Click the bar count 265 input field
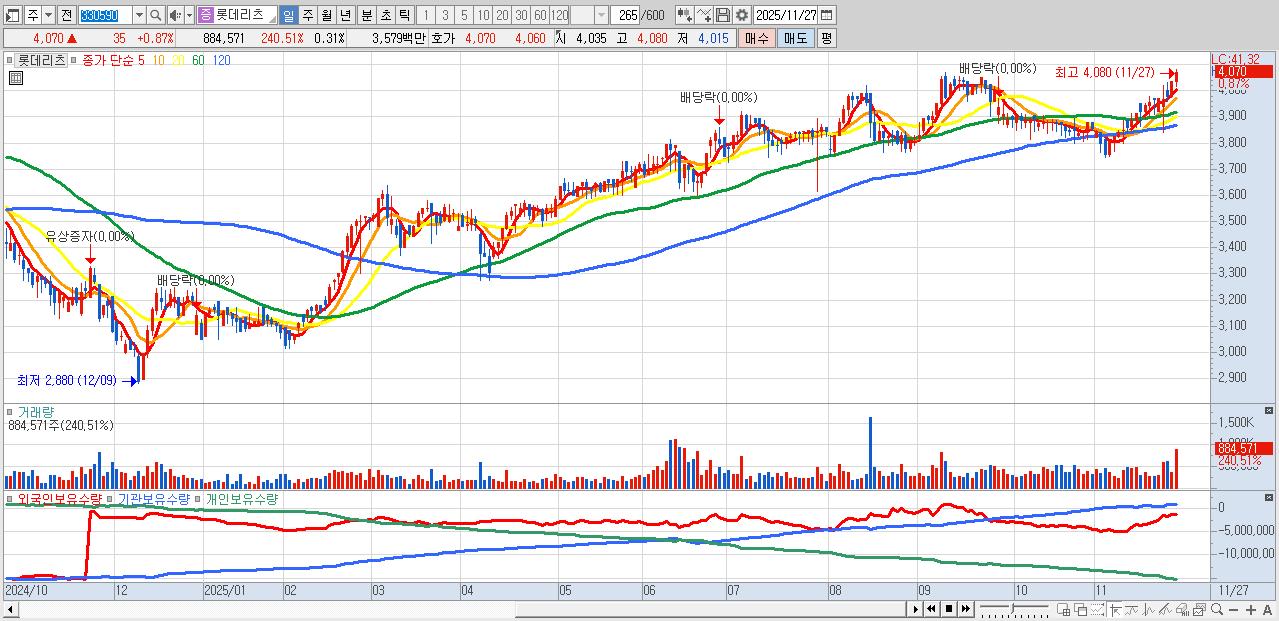Viewport: 1279px width, 621px height. [x=625, y=15]
